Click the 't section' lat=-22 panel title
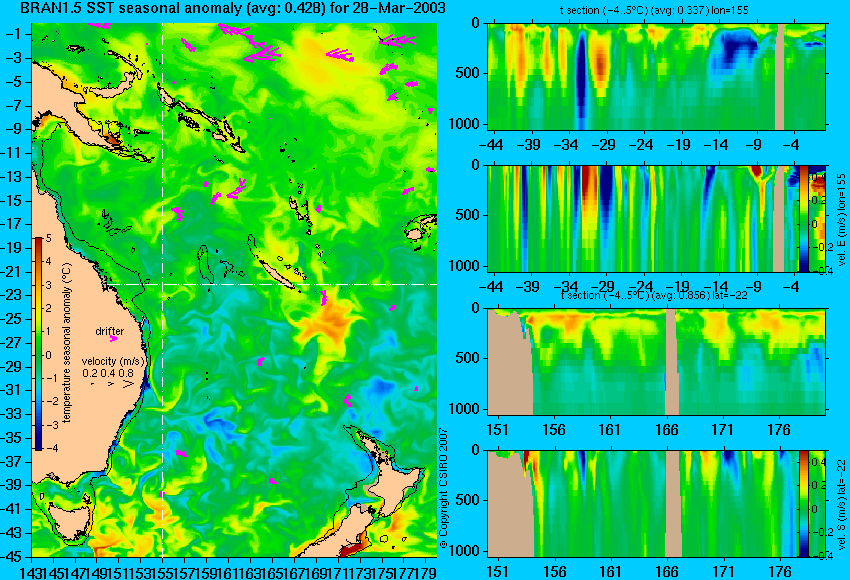Image resolution: width=850 pixels, height=580 pixels. coord(654,295)
